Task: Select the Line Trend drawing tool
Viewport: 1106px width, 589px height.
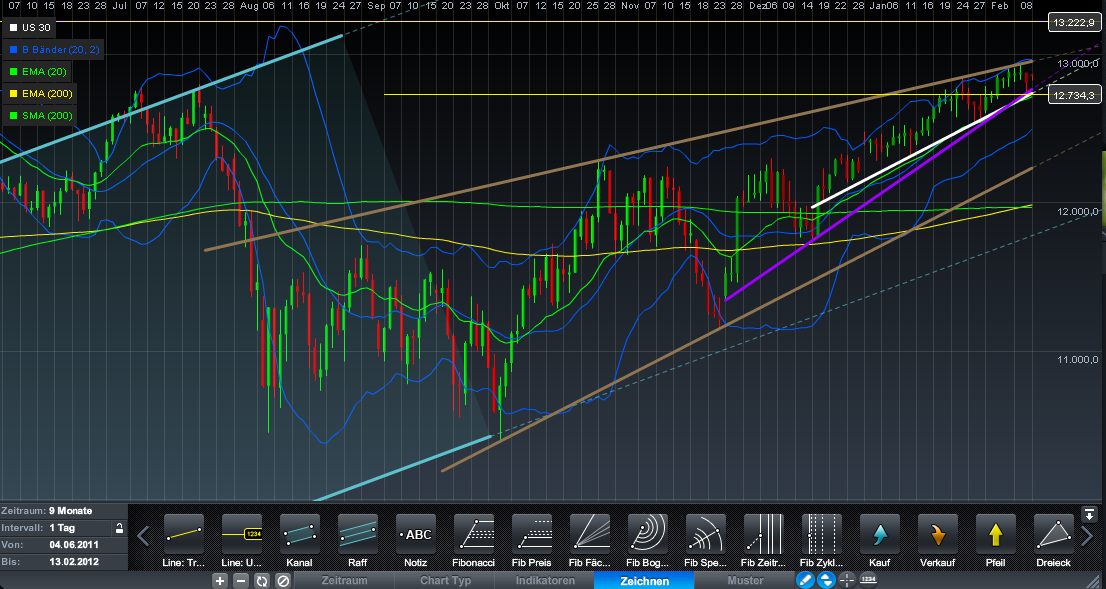Action: (x=184, y=534)
